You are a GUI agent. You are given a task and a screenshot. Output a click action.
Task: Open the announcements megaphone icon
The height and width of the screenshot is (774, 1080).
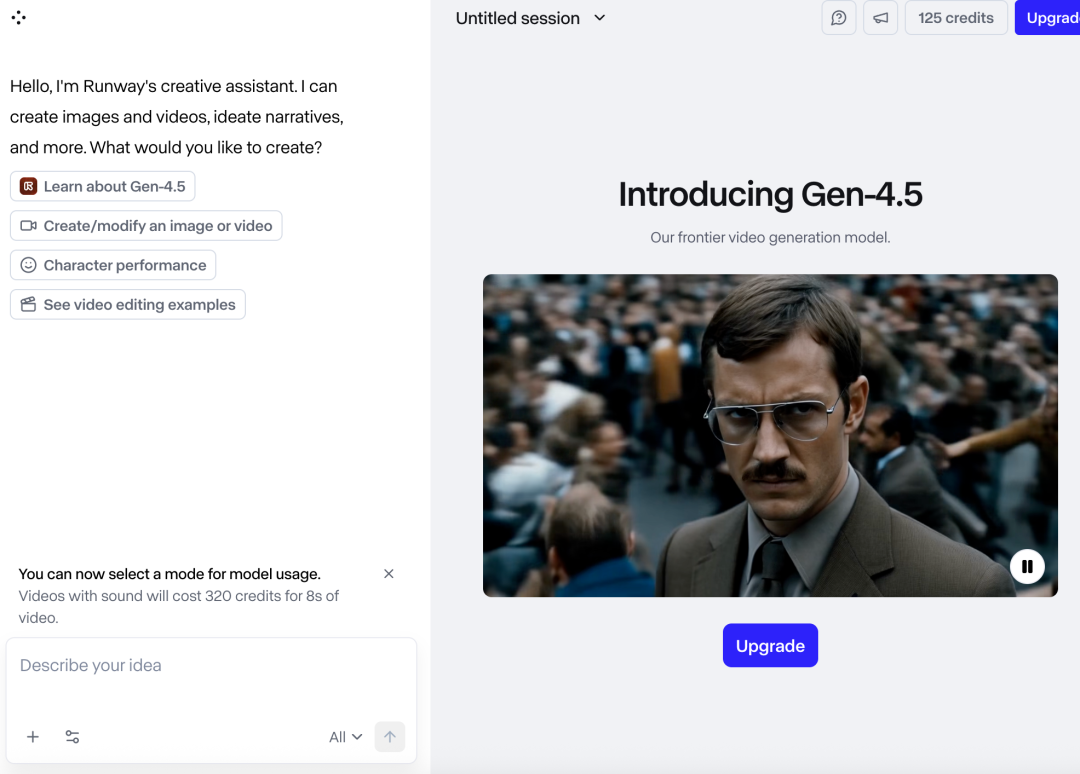(x=880, y=18)
